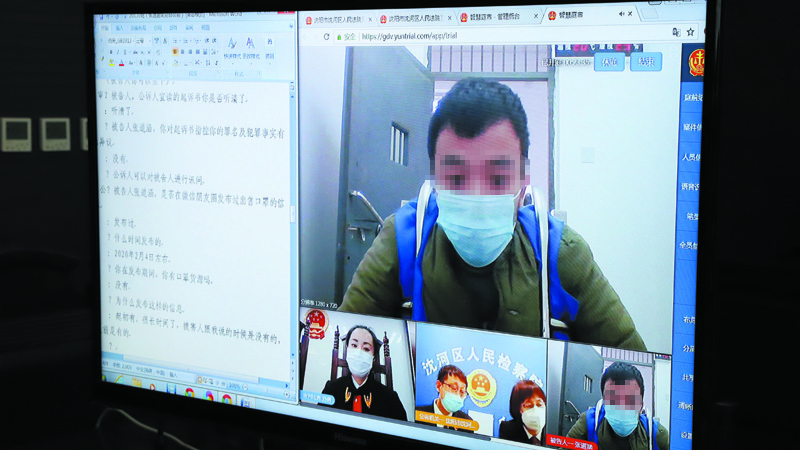Click the Chrome address bar URL
The width and height of the screenshot is (800, 450).
click(409, 36)
